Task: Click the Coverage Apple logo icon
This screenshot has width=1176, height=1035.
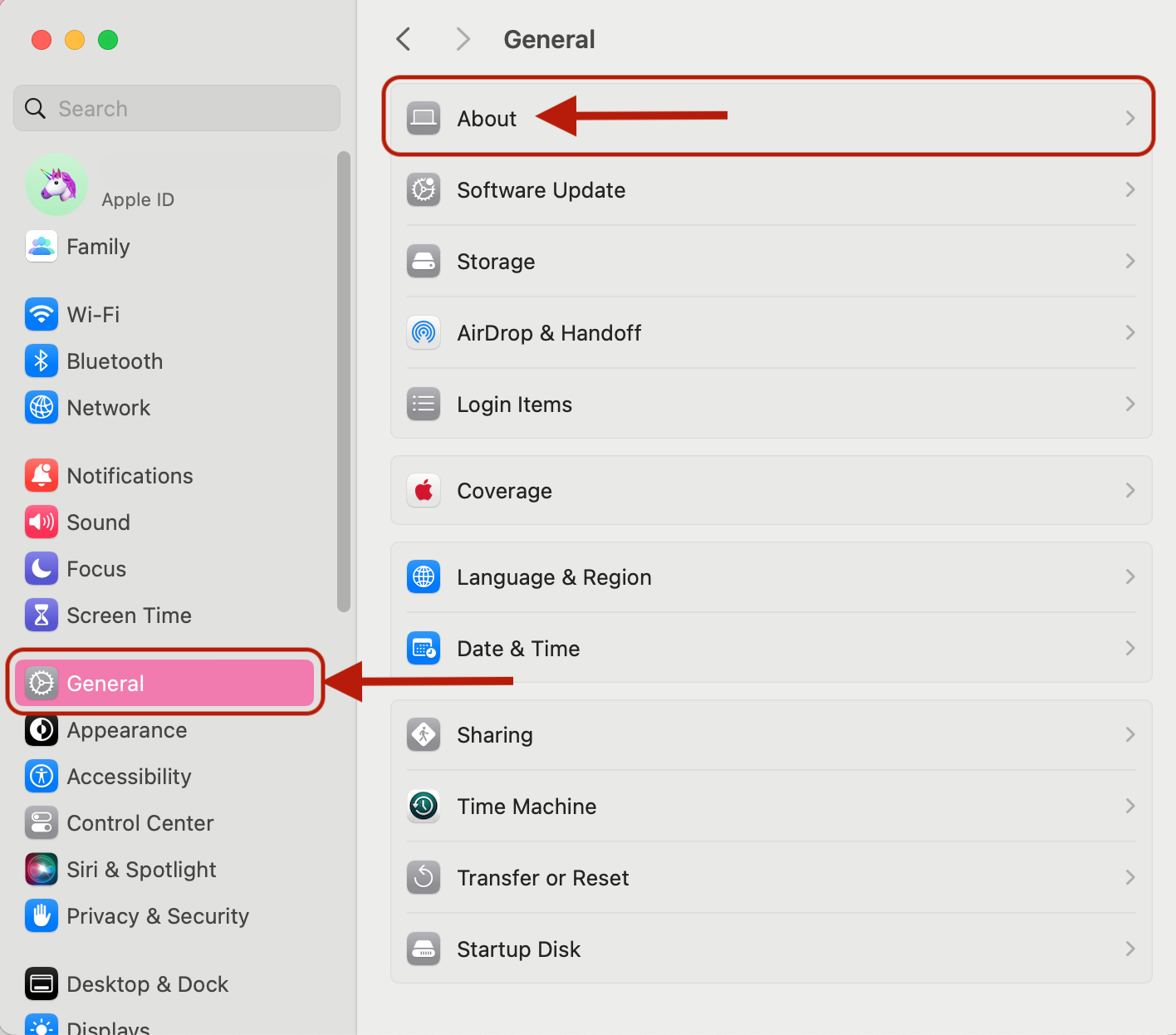Action: pos(424,490)
